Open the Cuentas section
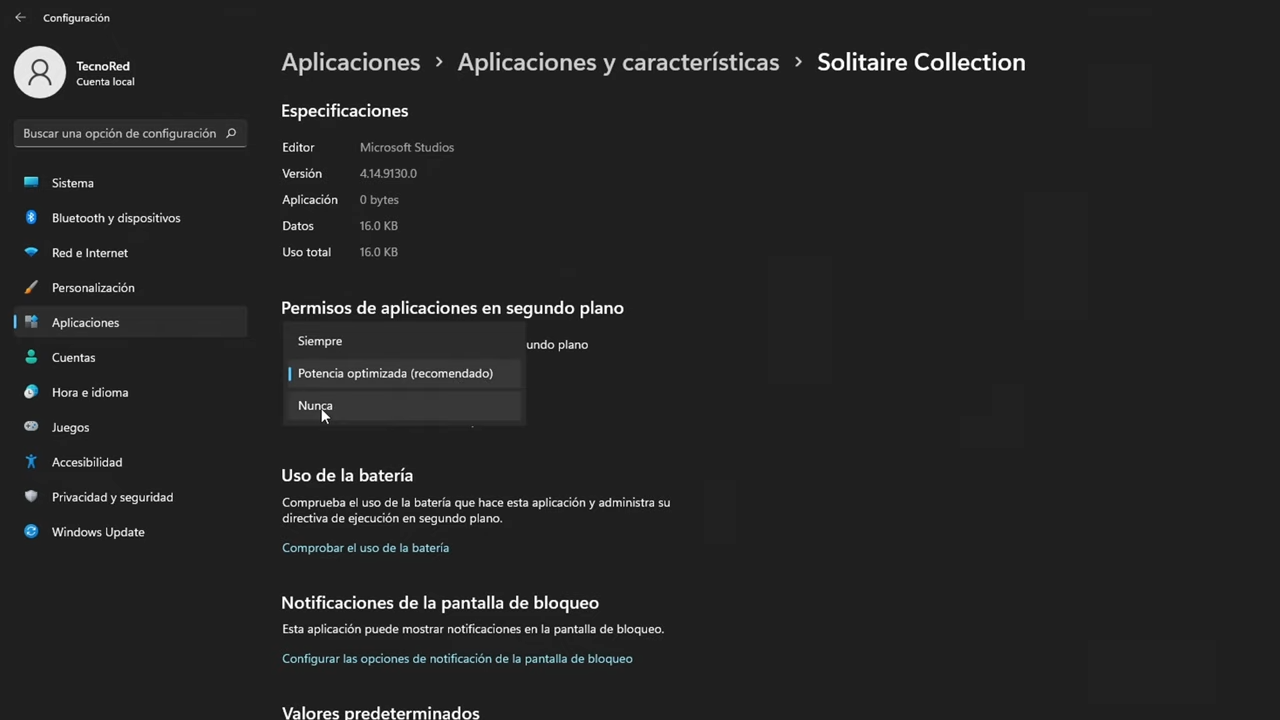The image size is (1280, 720). coord(73,357)
